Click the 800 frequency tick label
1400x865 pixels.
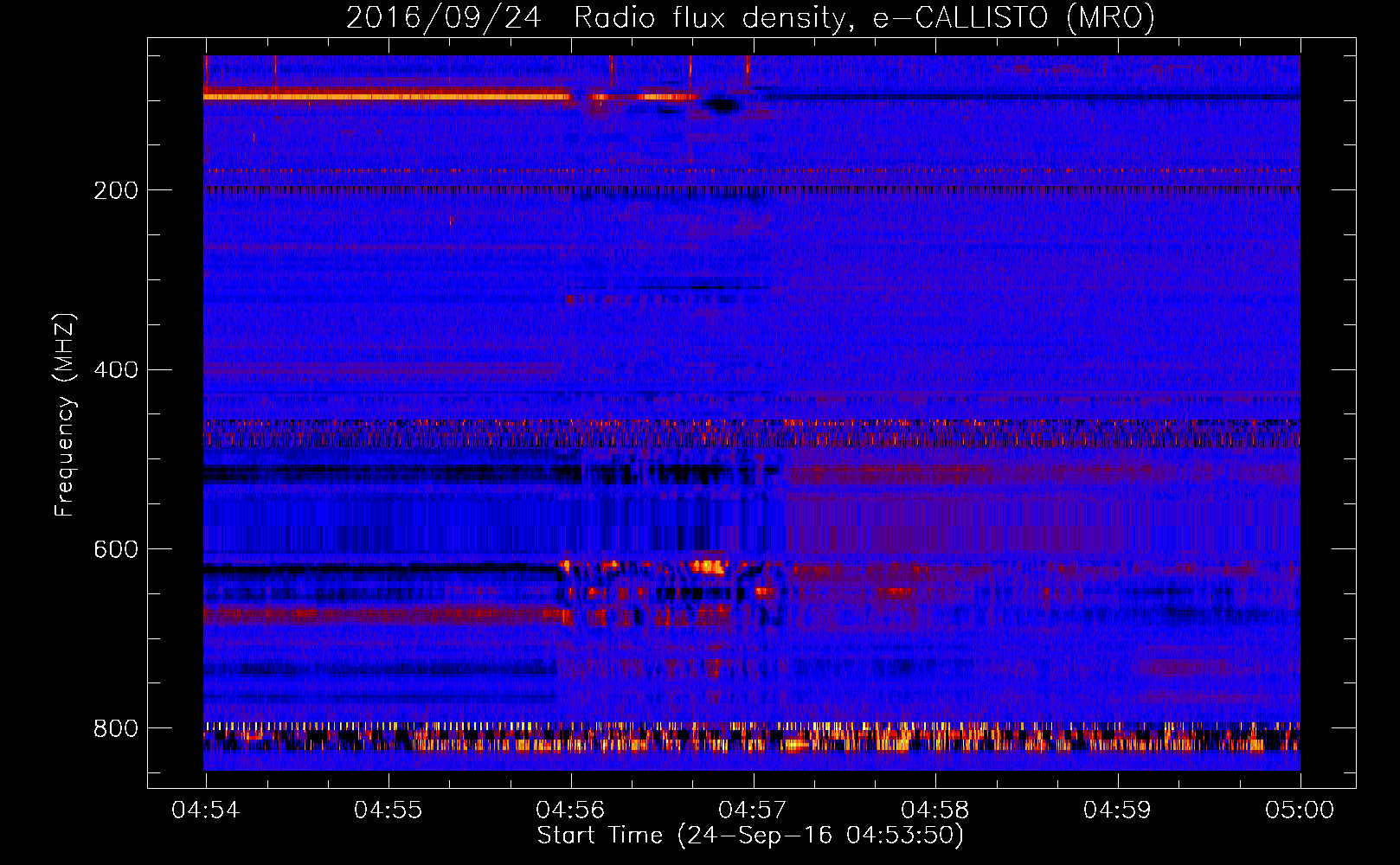pos(116,728)
